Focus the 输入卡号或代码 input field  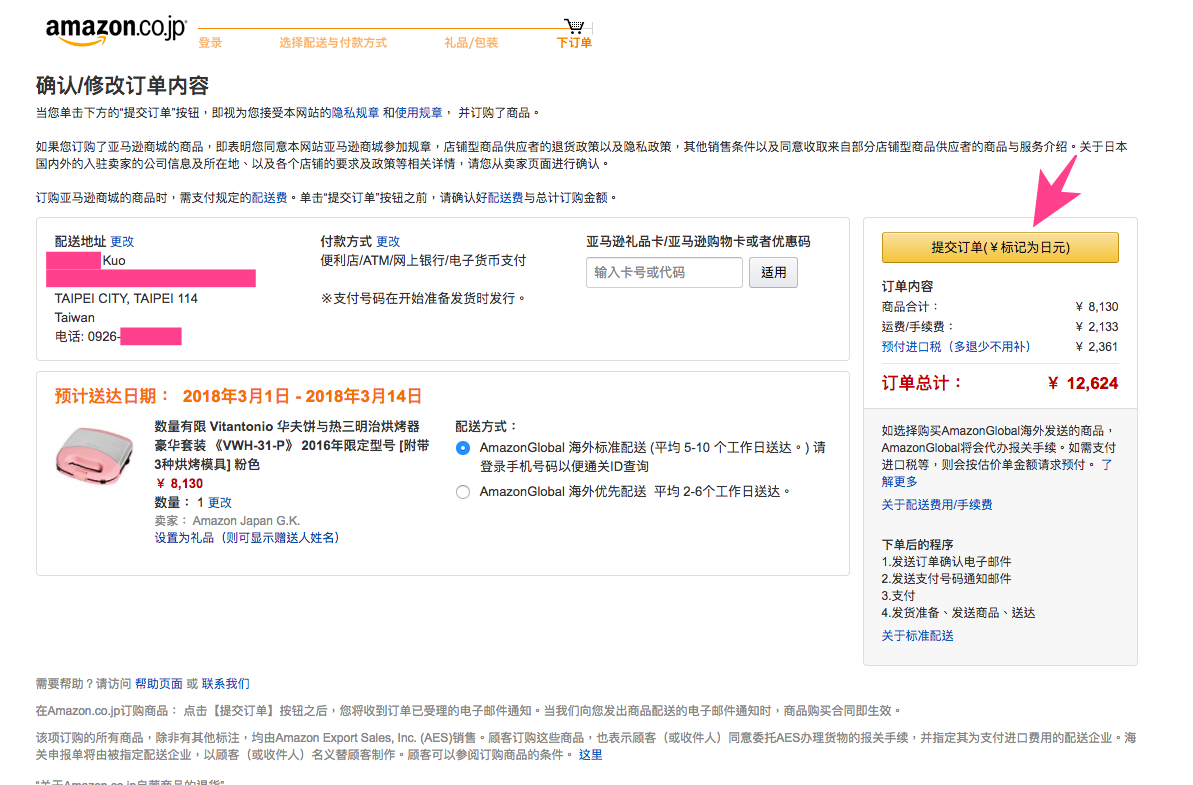[x=664, y=272]
